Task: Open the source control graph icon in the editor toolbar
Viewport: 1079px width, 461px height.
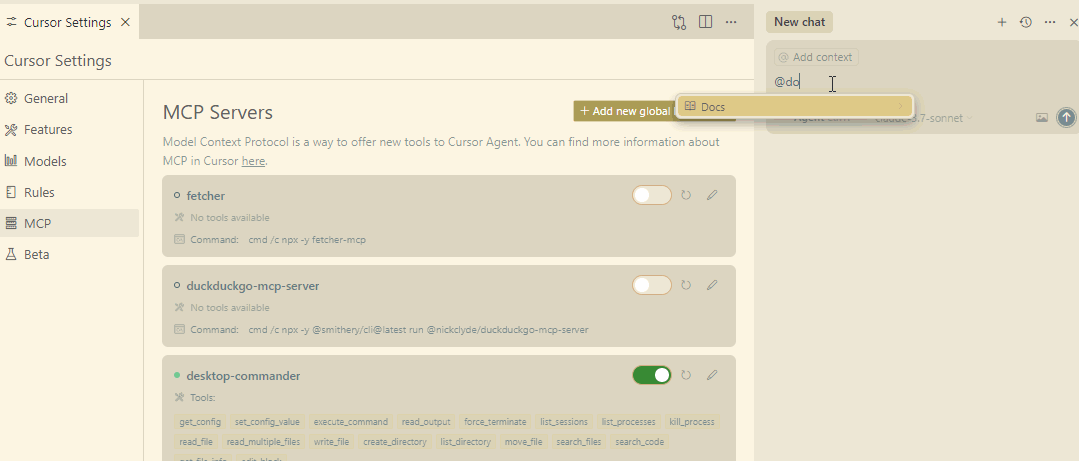Action: 679,22
